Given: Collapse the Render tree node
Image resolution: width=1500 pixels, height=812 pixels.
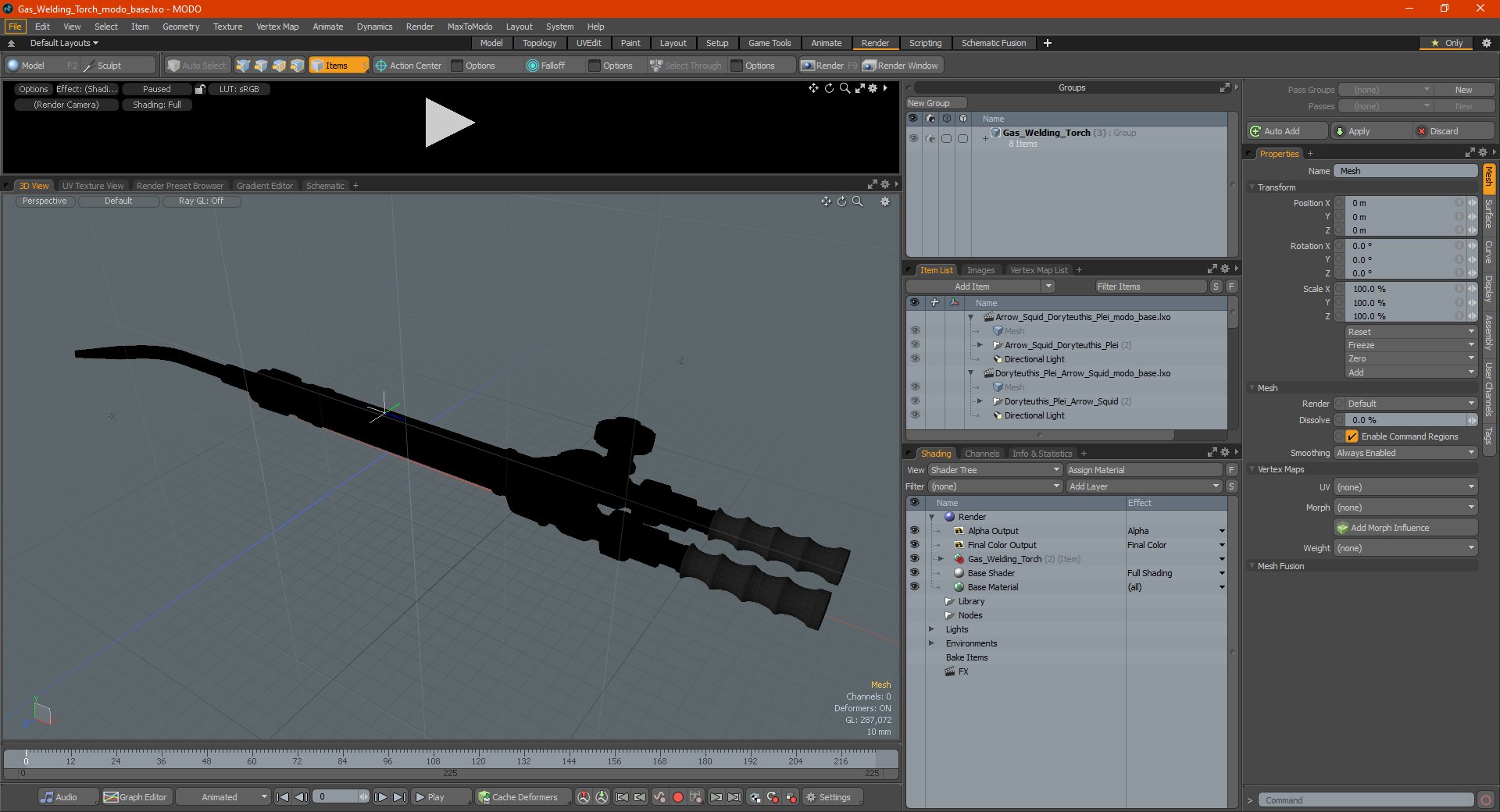Looking at the screenshot, I should (x=931, y=517).
